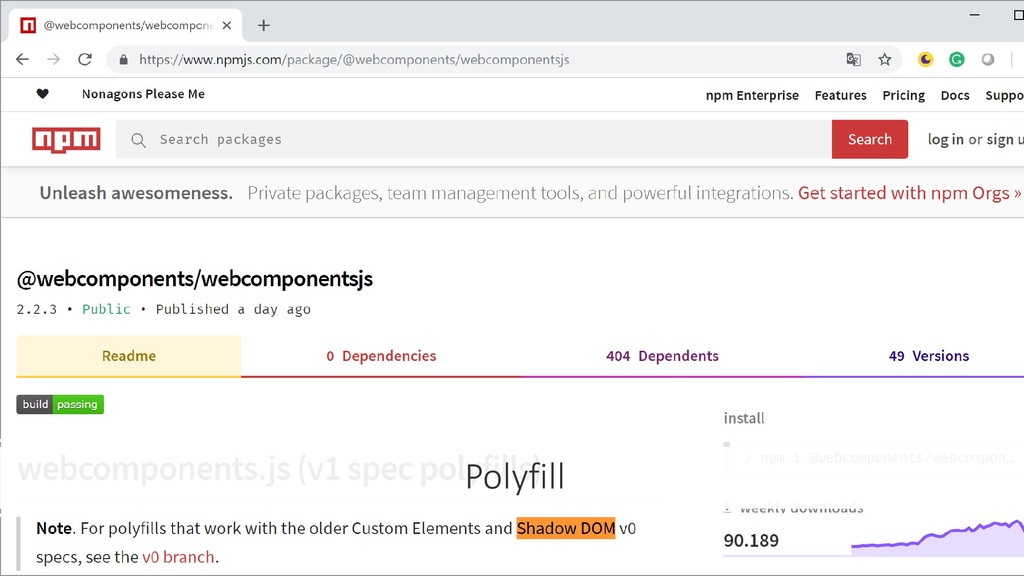Viewport: 1024px width, 576px height.
Task: Click the 90.189 weekly downloads value
Action: tap(751, 541)
